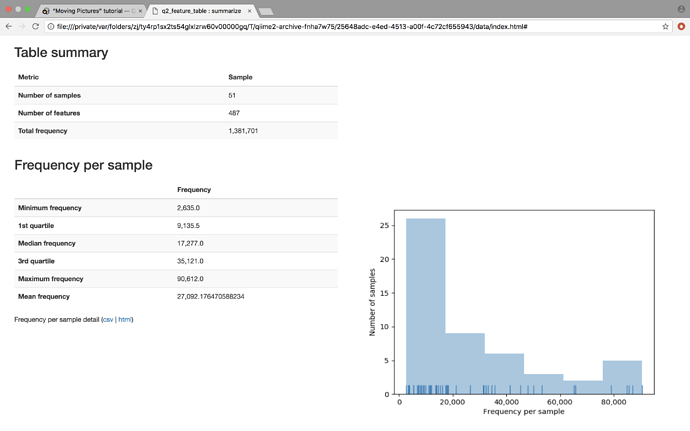
Task: Download frequency per sample detail as csv
Action: (x=108, y=320)
